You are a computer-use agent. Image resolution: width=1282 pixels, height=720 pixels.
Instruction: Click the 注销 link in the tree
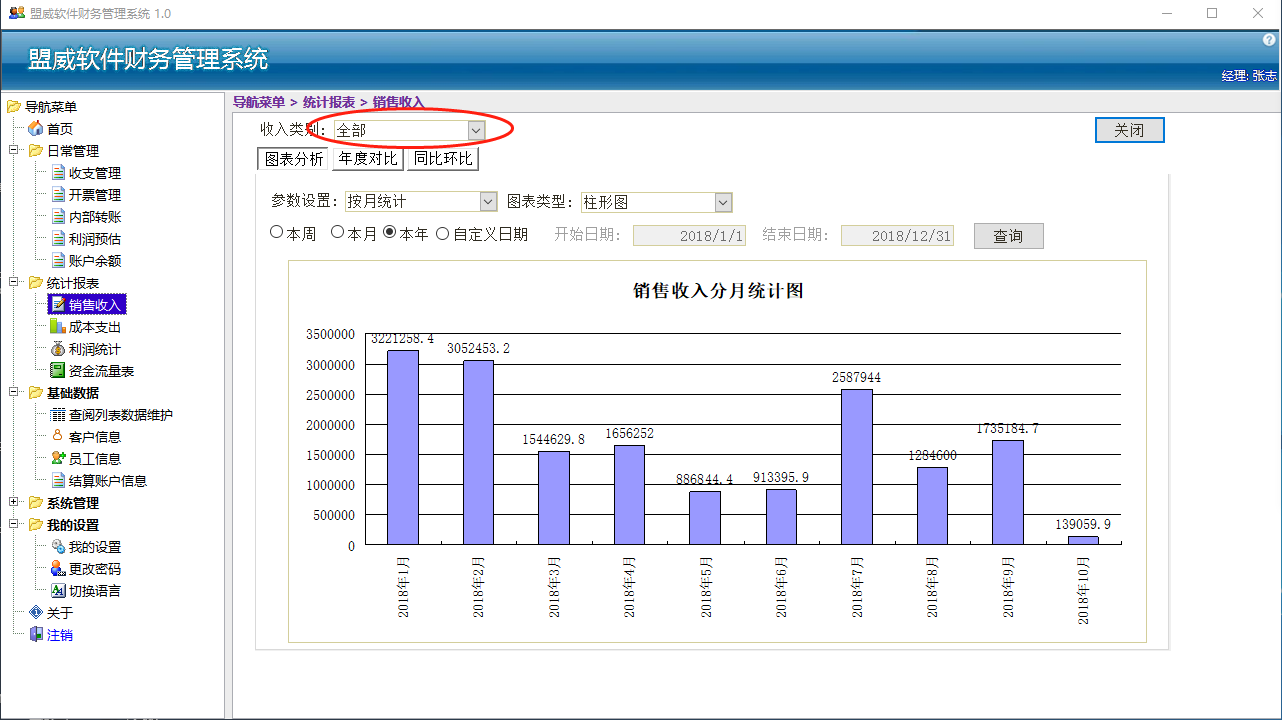59,635
